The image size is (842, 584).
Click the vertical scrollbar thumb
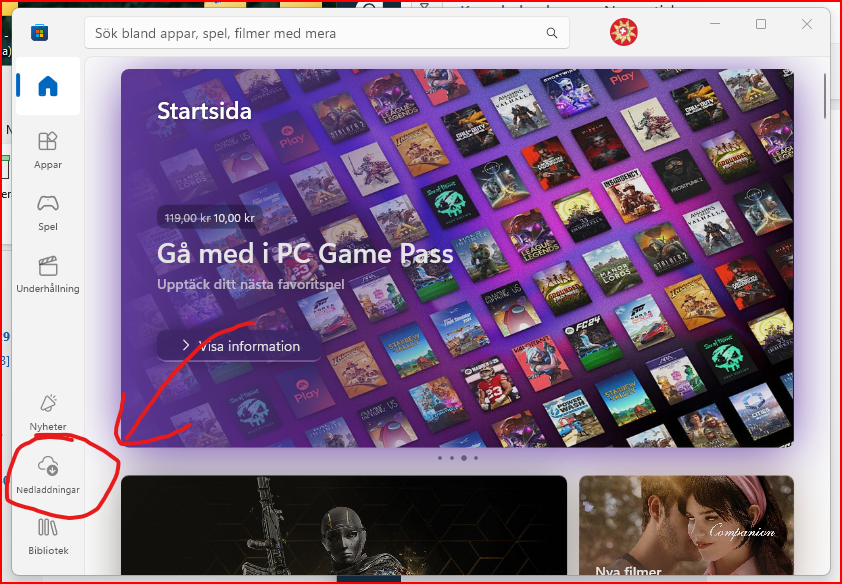tap(825, 96)
